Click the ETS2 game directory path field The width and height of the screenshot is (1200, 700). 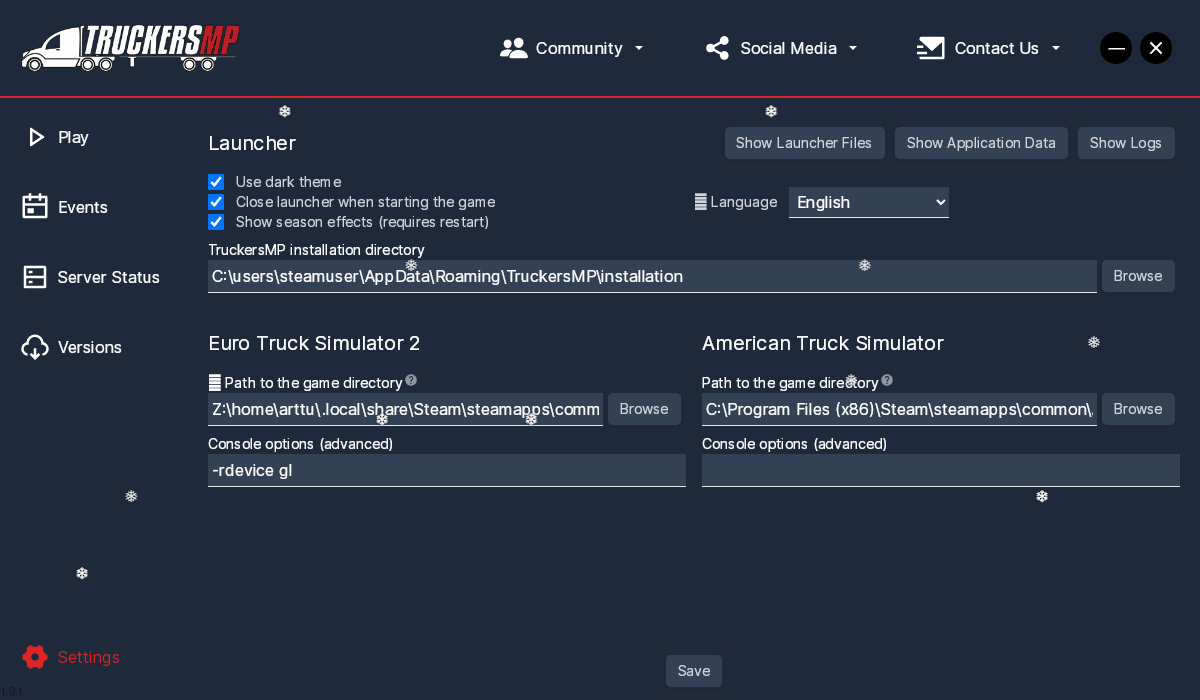405,409
